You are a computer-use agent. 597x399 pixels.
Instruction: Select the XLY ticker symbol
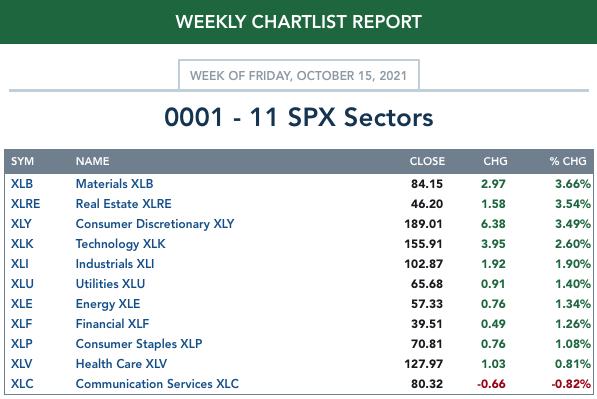(21, 224)
